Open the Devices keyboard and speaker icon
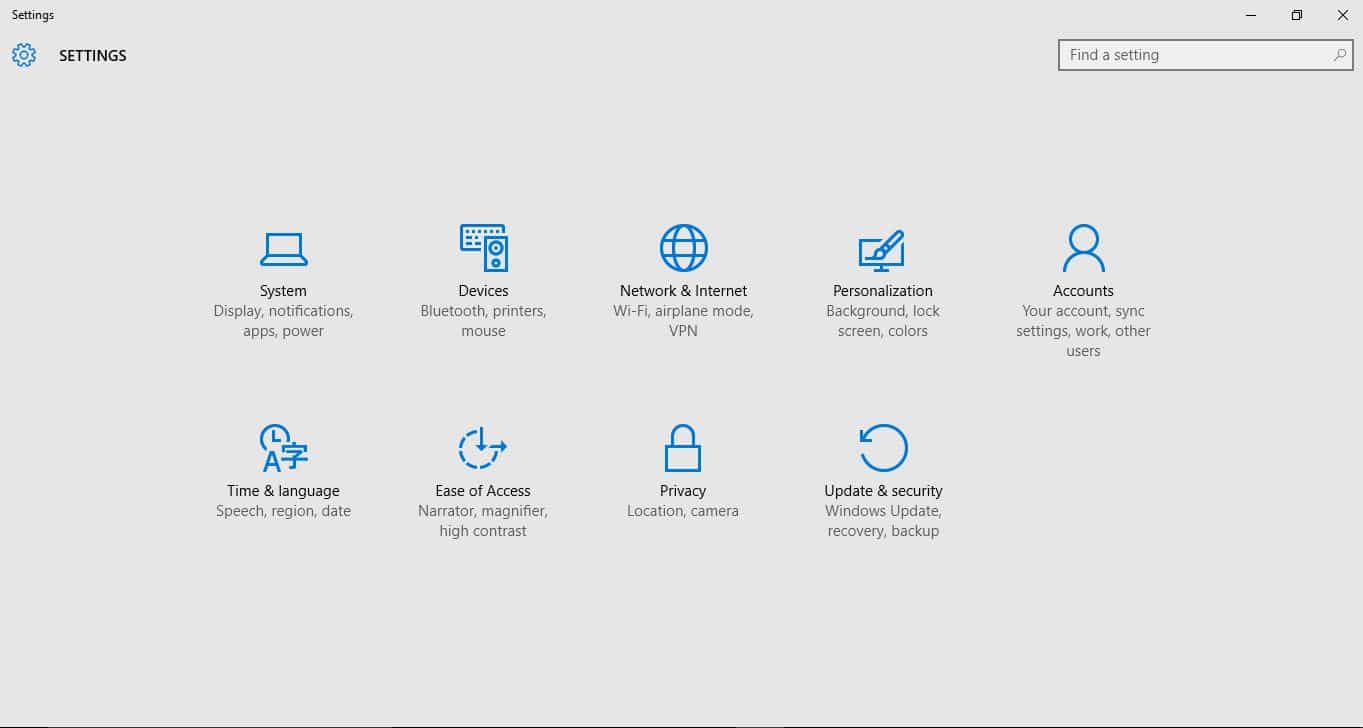The image size is (1363, 728). [484, 247]
